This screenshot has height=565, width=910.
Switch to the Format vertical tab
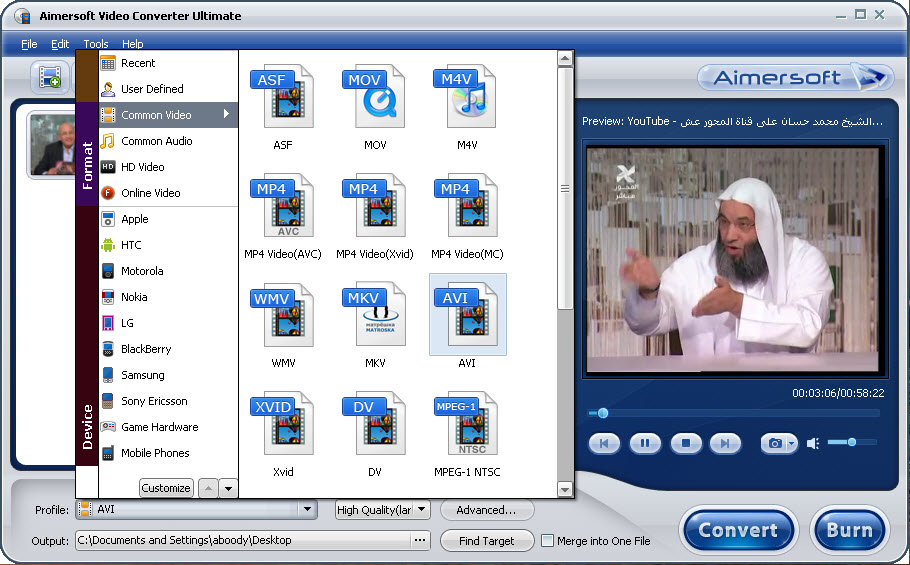tap(87, 154)
